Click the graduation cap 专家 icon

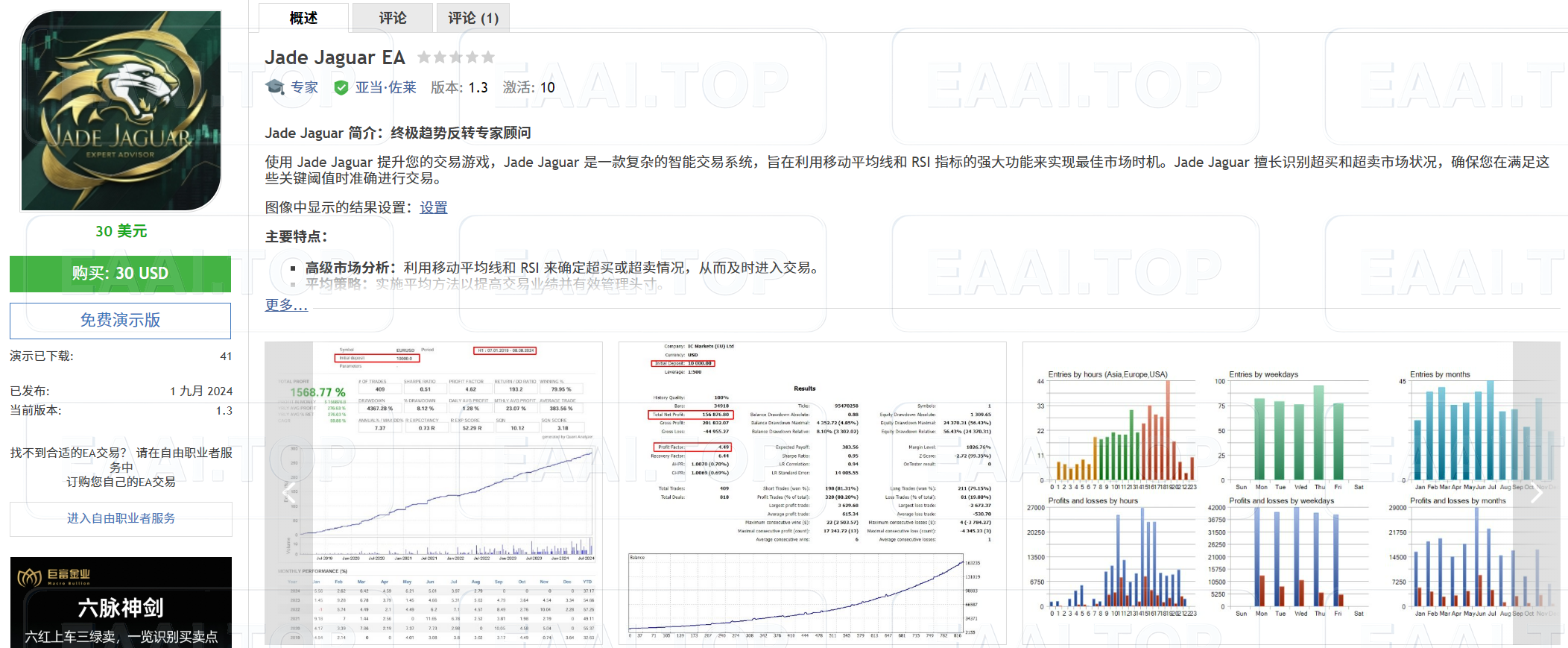275,87
